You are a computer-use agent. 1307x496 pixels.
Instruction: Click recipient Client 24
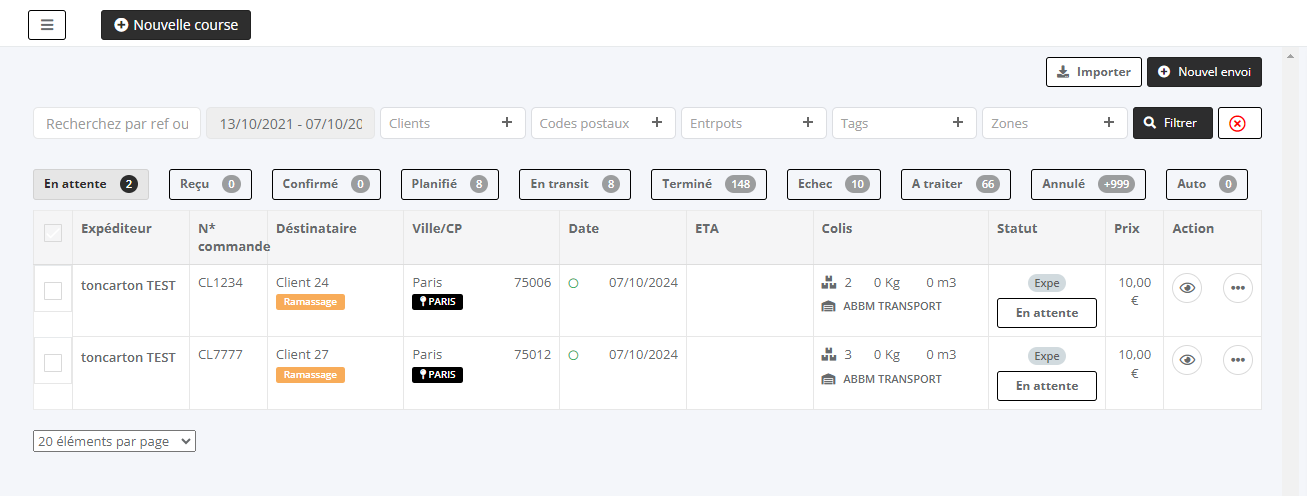tap(302, 283)
